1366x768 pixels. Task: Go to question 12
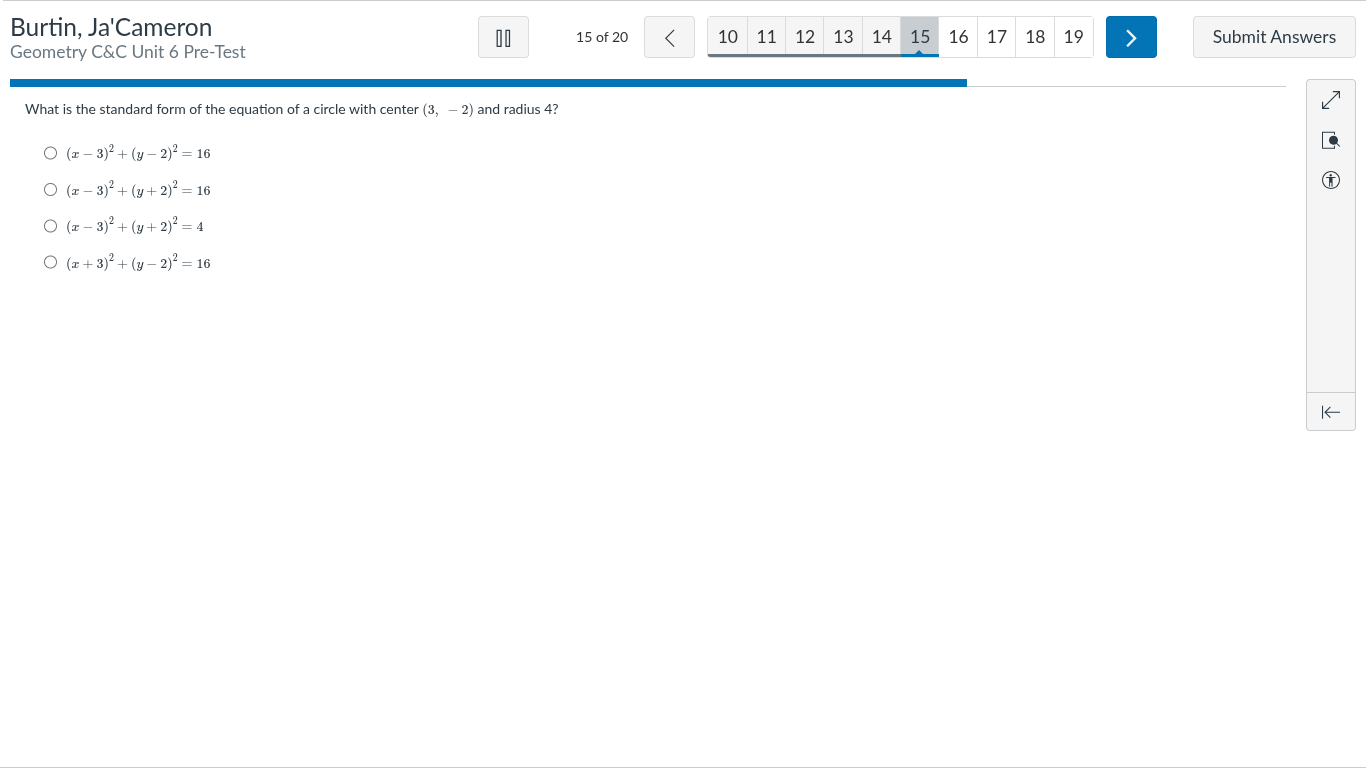pyautogui.click(x=805, y=37)
